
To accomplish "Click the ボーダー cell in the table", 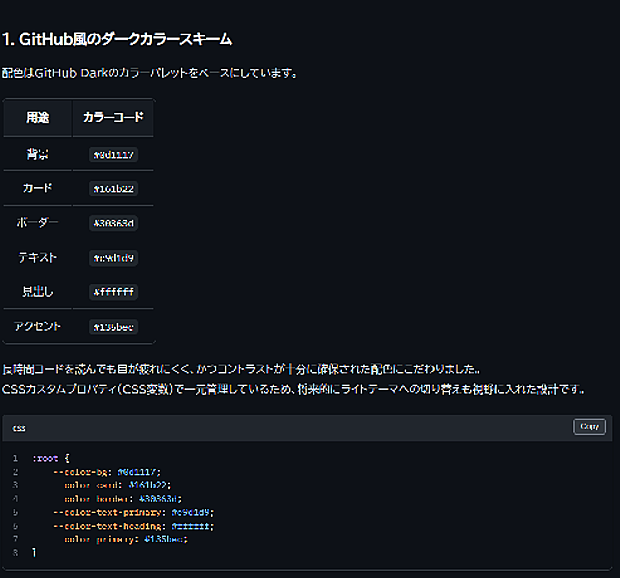I will 38,223.
